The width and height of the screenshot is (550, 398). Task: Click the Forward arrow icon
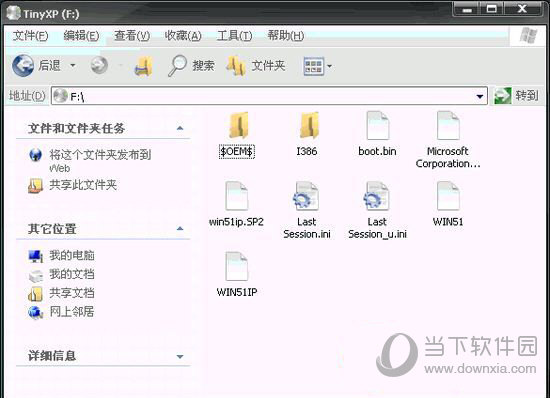[x=99, y=65]
